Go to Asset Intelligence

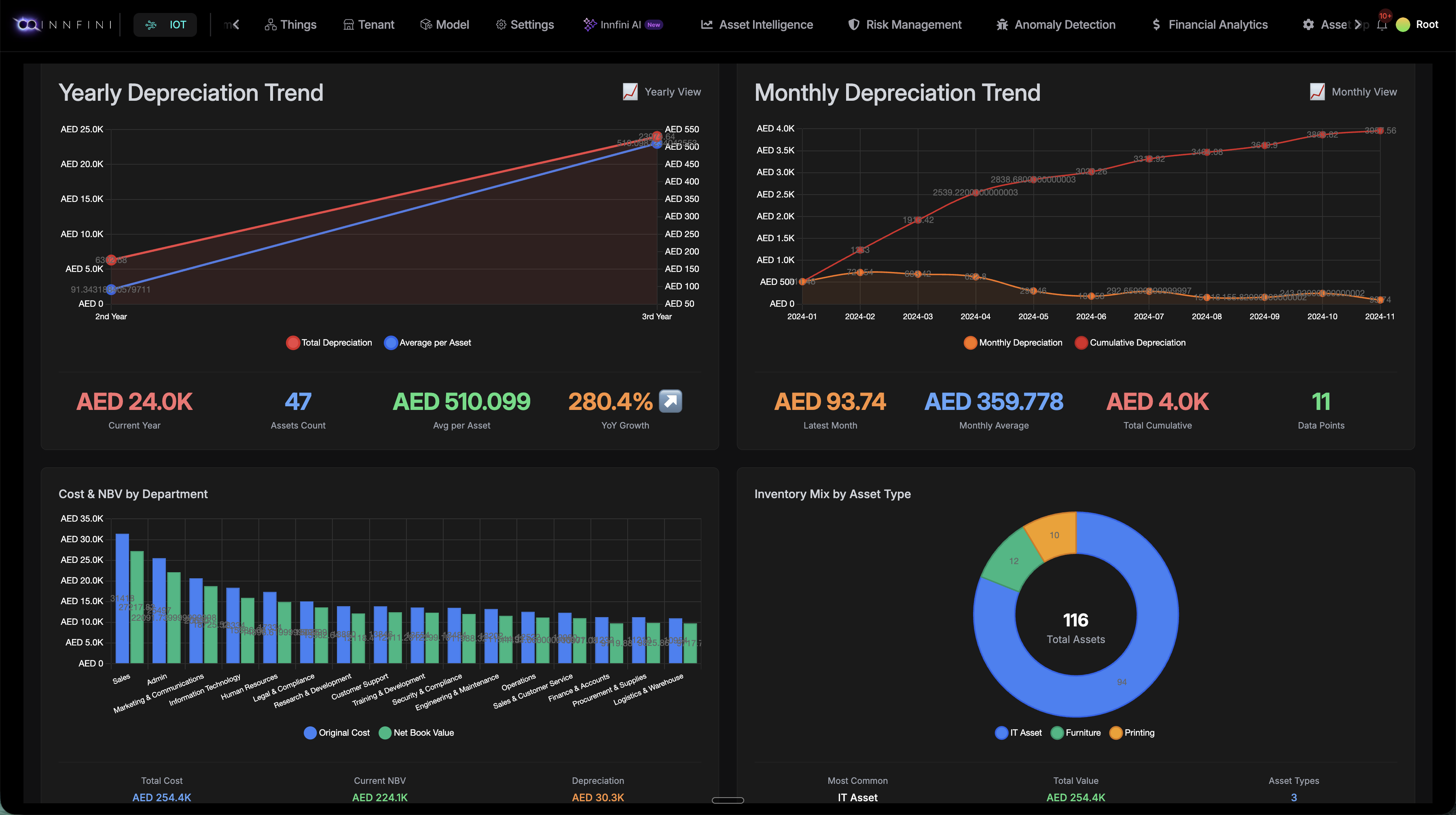[x=757, y=24]
